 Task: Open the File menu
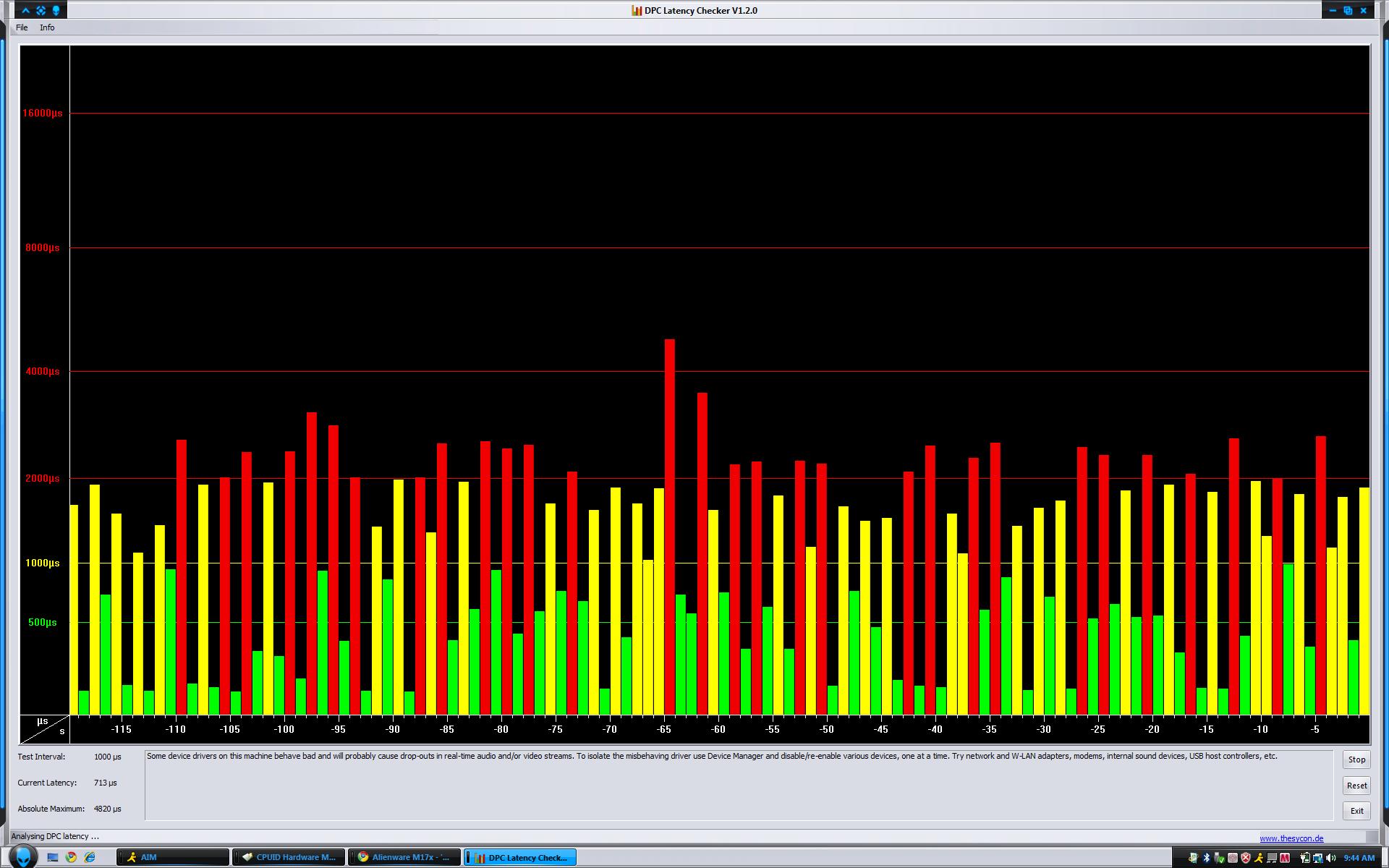coord(22,27)
